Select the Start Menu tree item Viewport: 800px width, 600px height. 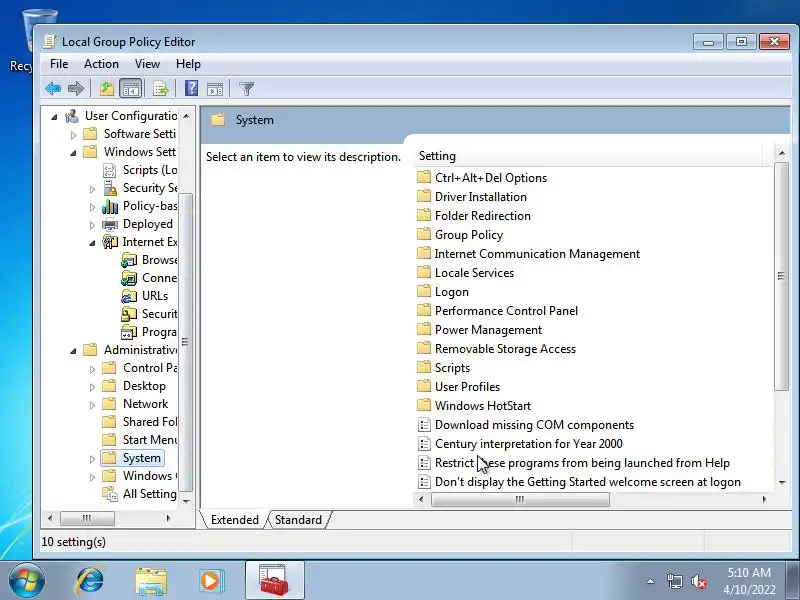(139, 440)
